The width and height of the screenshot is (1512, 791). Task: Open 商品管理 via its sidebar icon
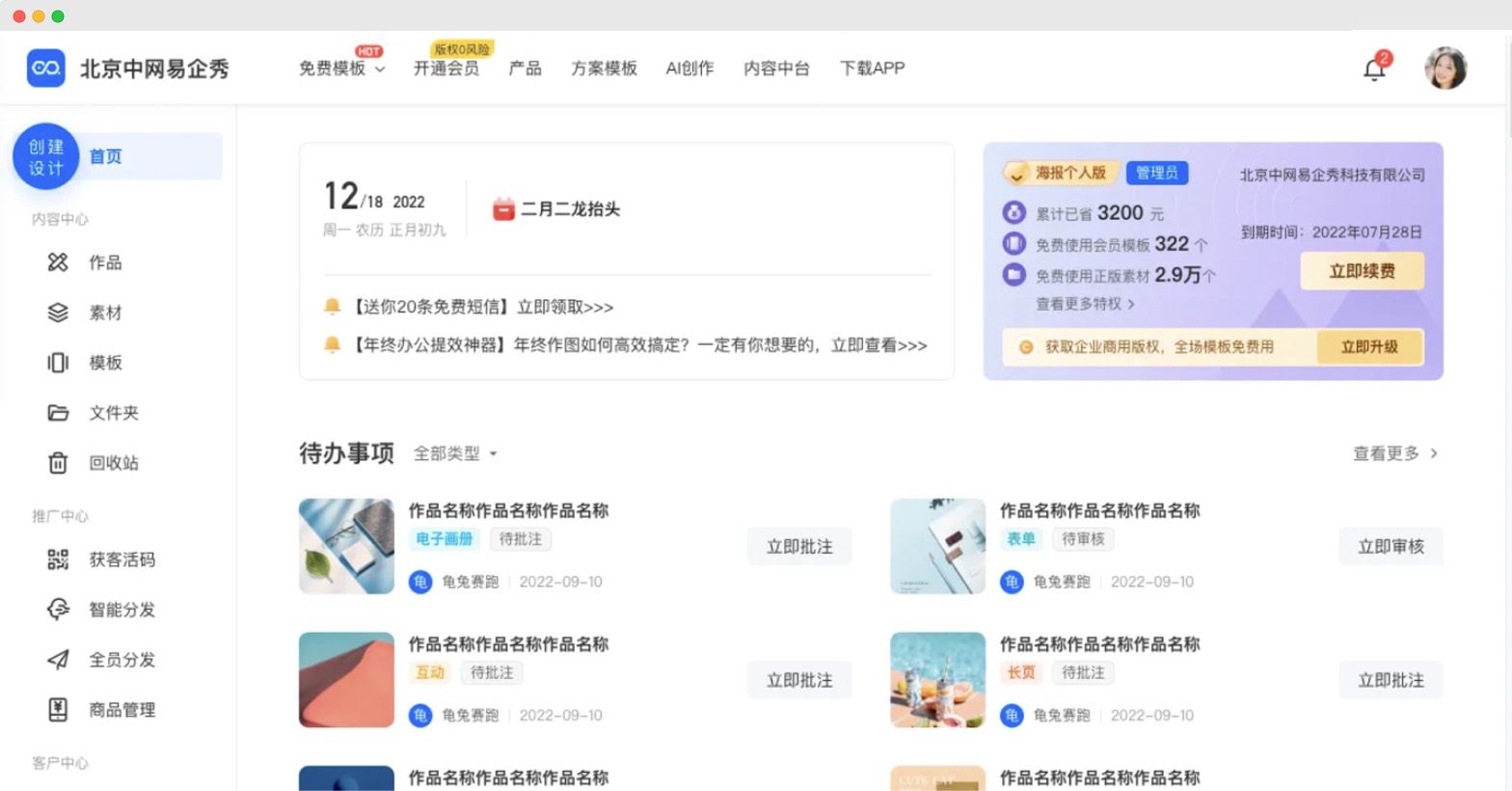(58, 710)
